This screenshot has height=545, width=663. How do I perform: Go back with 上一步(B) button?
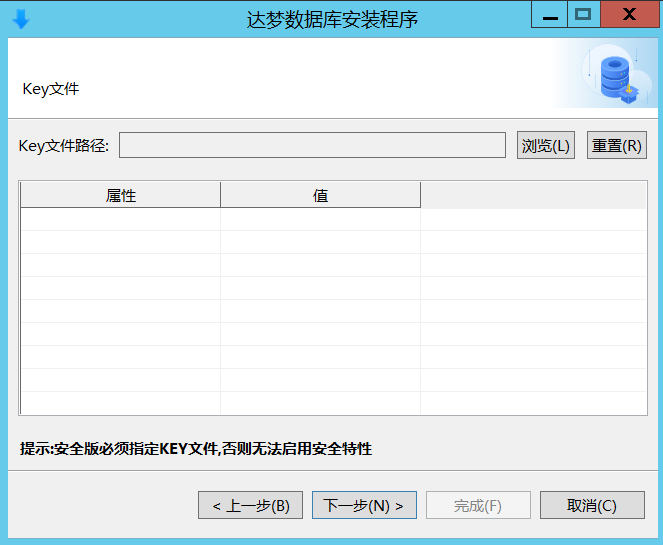tap(250, 505)
